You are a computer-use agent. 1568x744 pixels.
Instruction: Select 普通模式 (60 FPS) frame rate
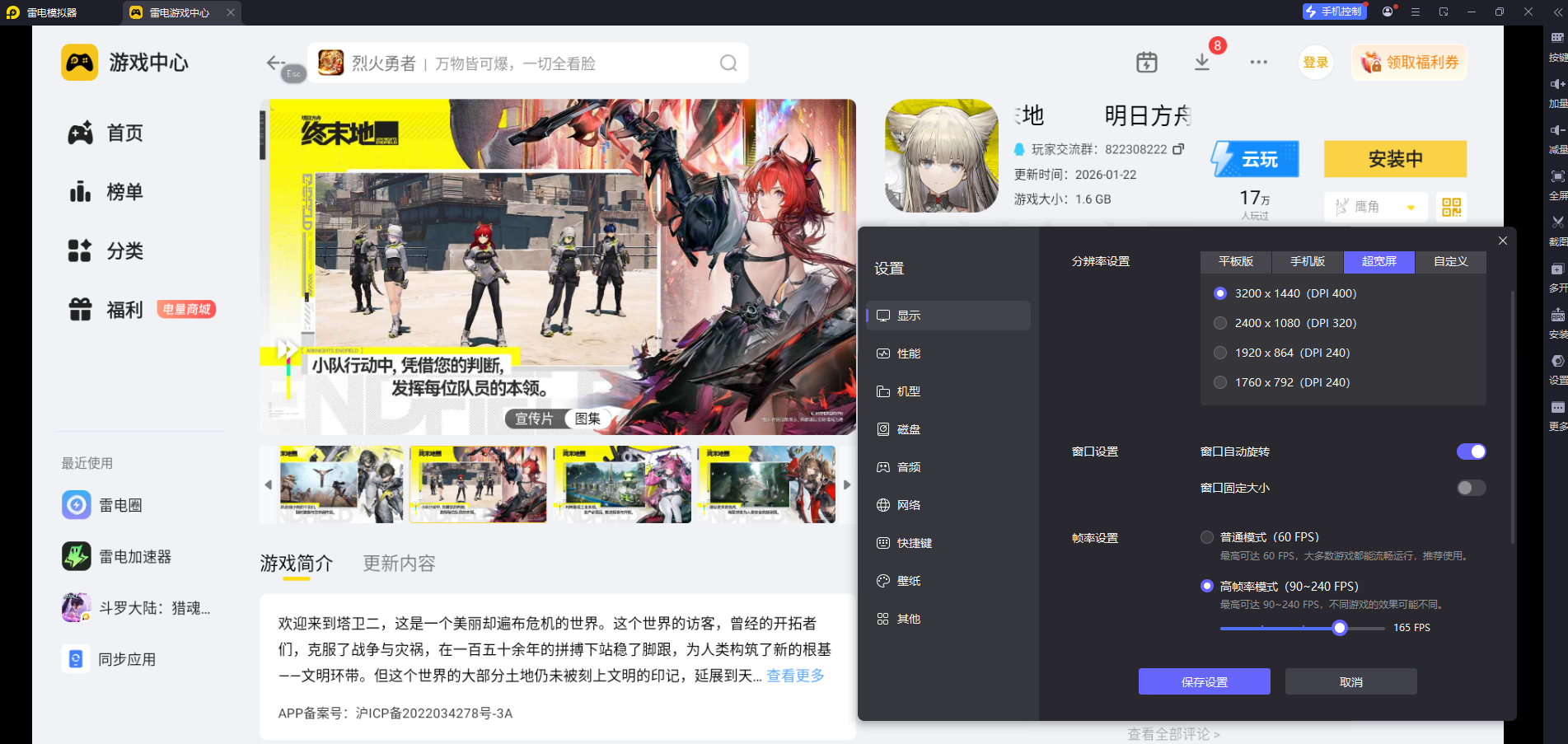(x=1207, y=537)
